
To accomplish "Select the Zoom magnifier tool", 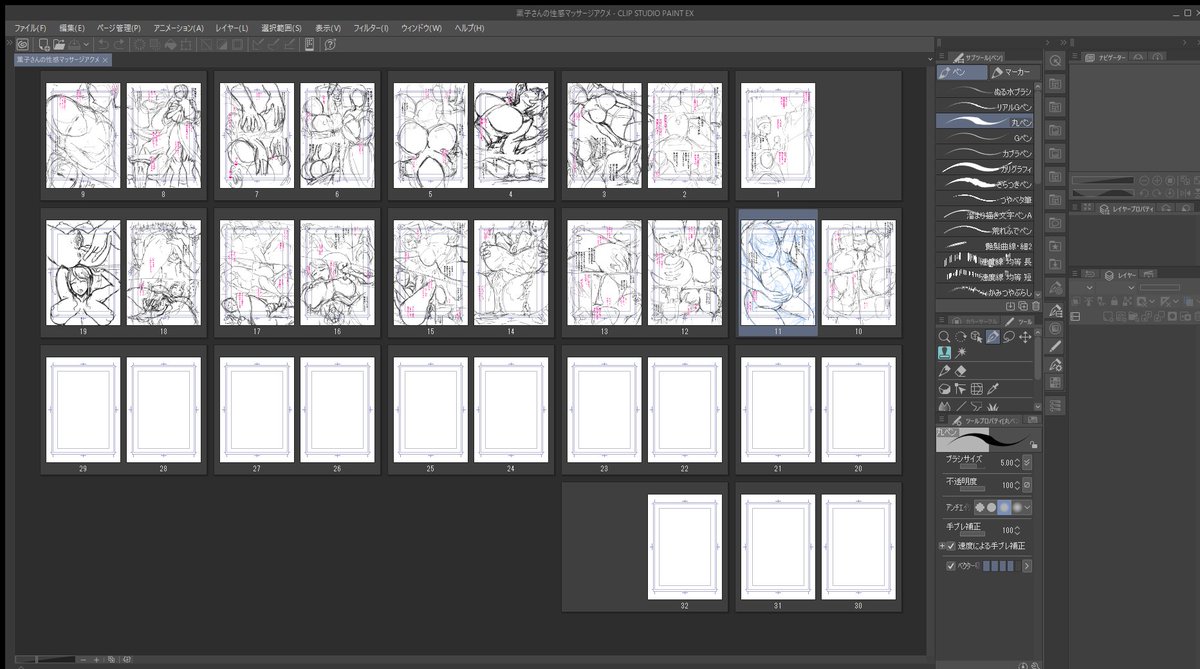I will tap(944, 337).
